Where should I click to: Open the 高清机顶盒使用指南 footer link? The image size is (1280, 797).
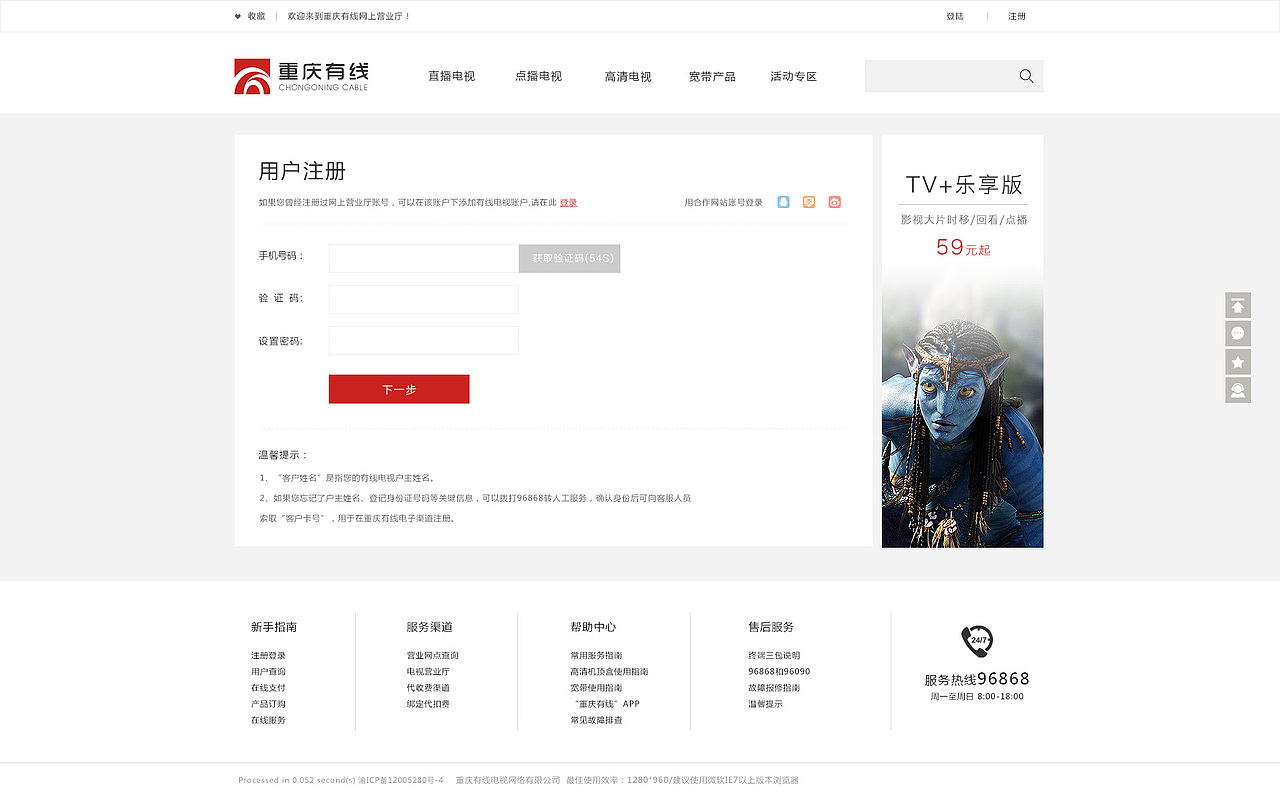[x=609, y=672]
